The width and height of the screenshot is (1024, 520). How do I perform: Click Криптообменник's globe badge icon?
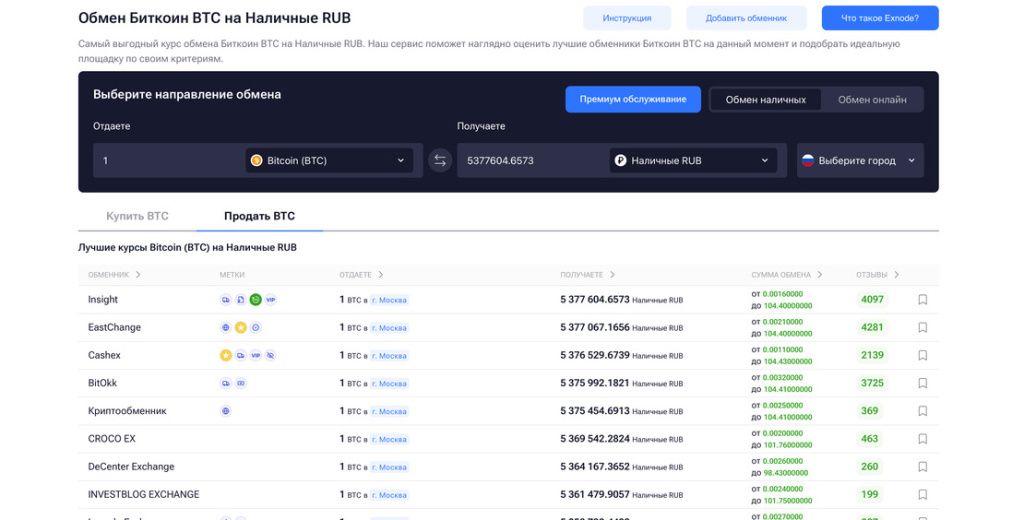[x=226, y=411]
